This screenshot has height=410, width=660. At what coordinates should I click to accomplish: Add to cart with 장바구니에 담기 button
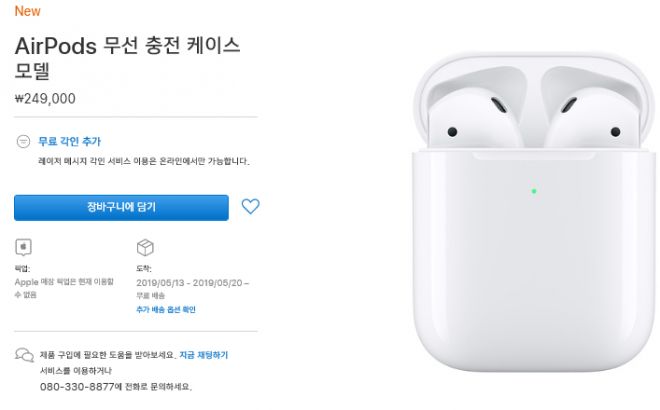tap(121, 208)
